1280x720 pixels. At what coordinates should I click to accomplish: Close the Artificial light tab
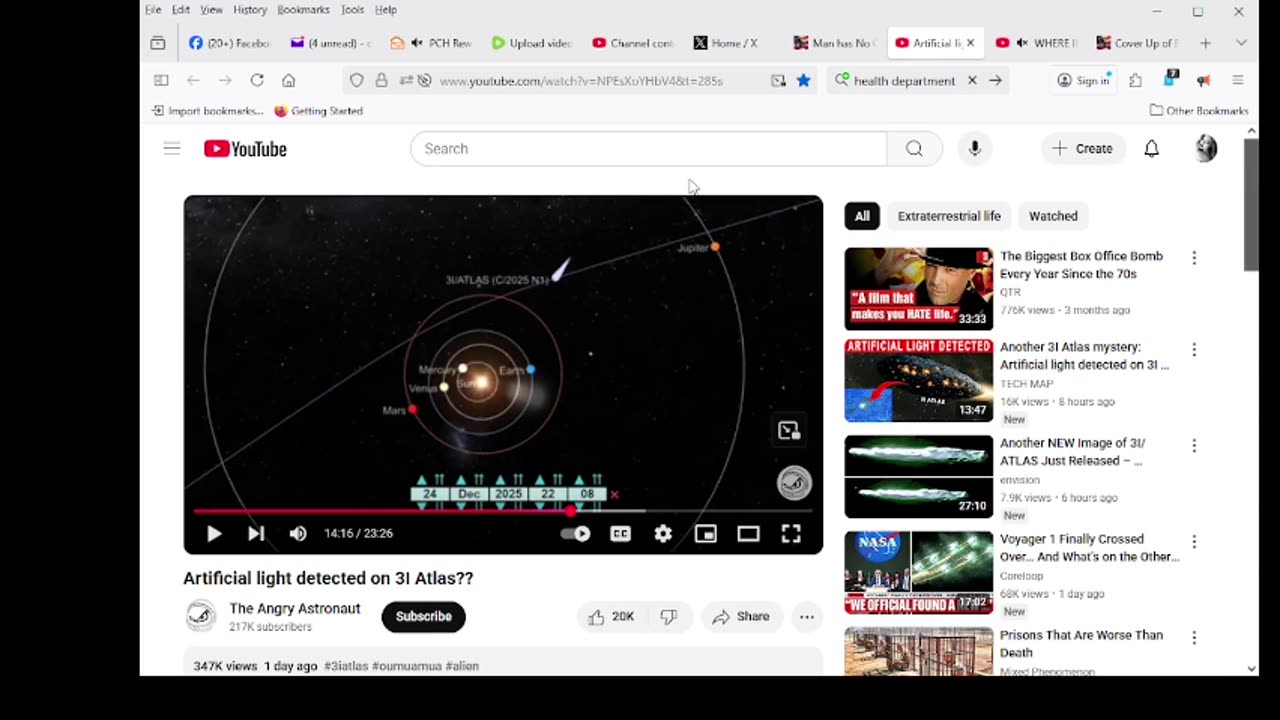tap(970, 43)
